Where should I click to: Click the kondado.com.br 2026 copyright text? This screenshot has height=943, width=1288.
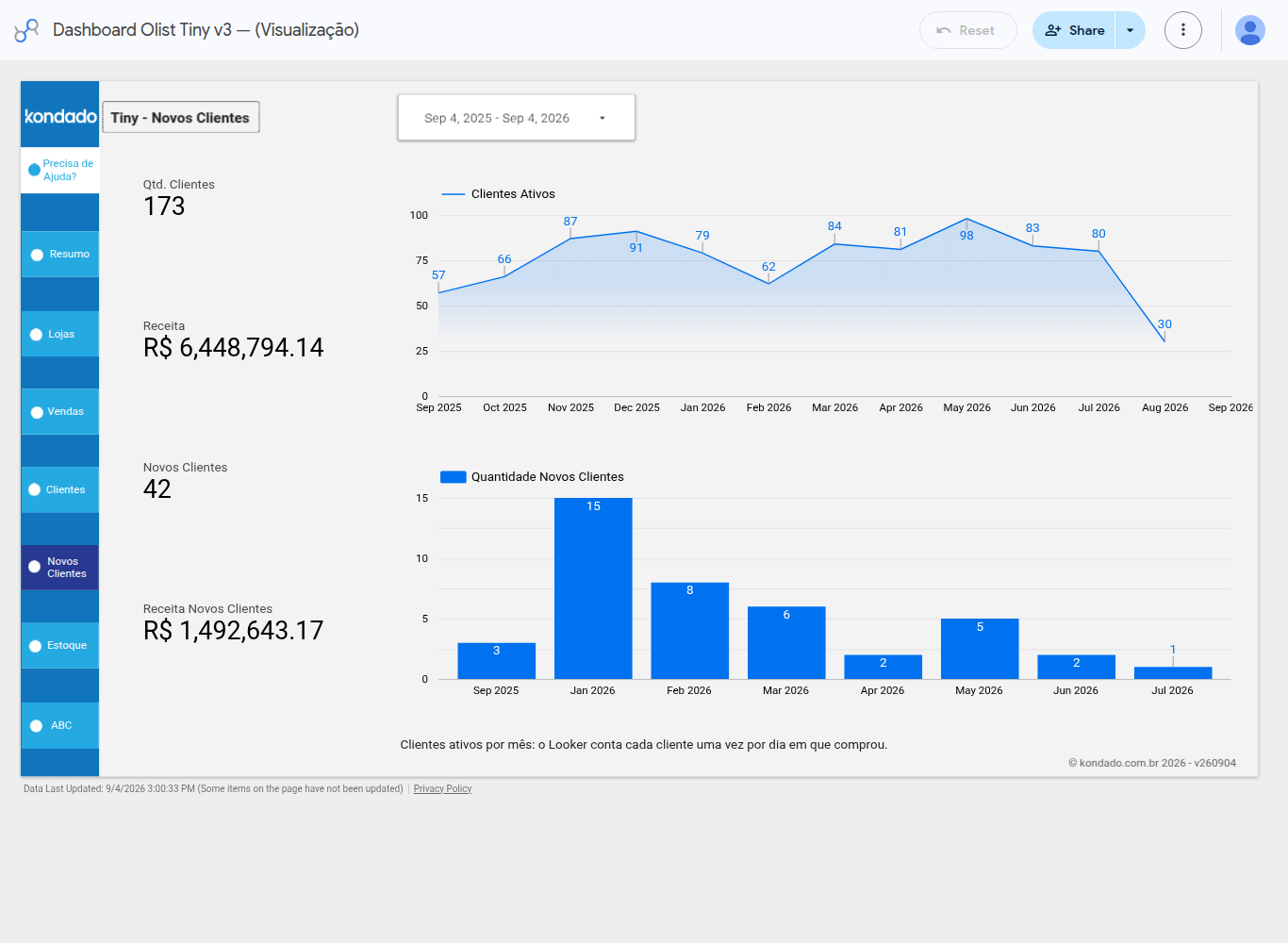[x=1152, y=763]
